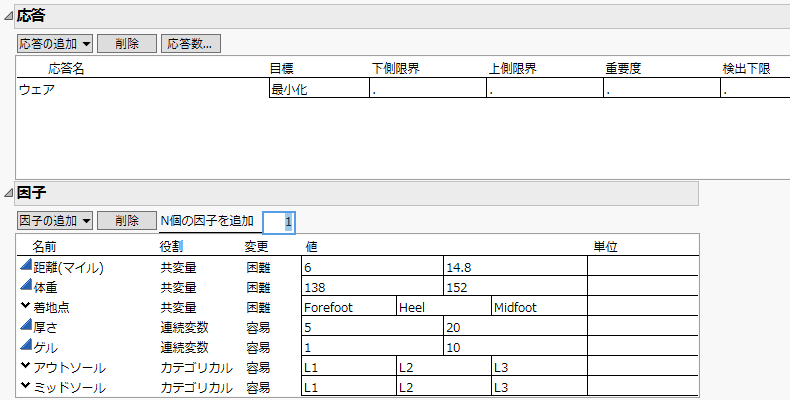
Task: Open the 最小化 goal cell
Action: pos(319,89)
